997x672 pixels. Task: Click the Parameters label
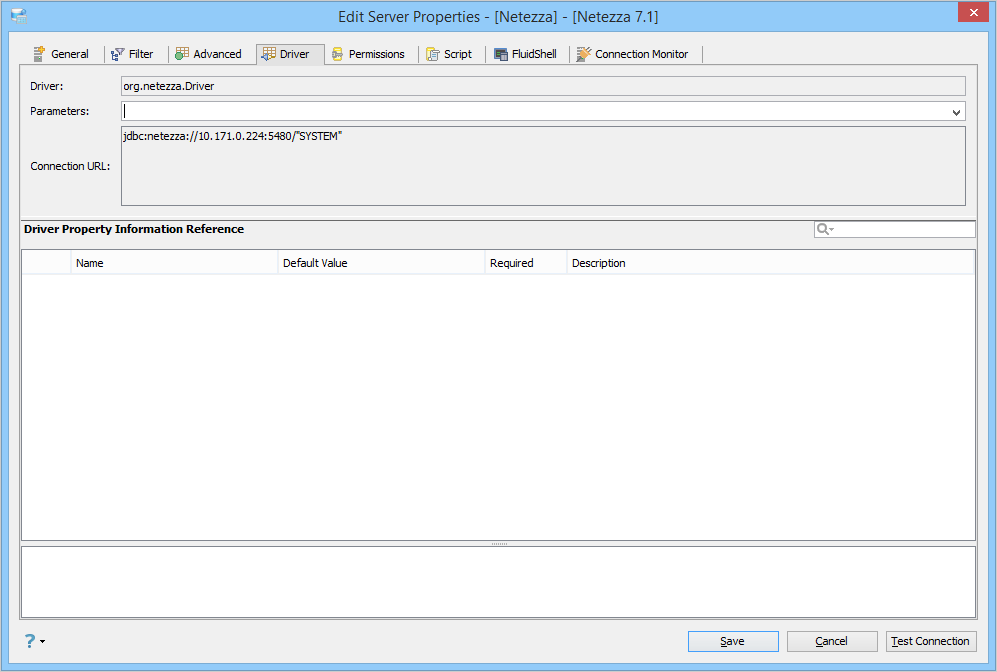click(59, 111)
